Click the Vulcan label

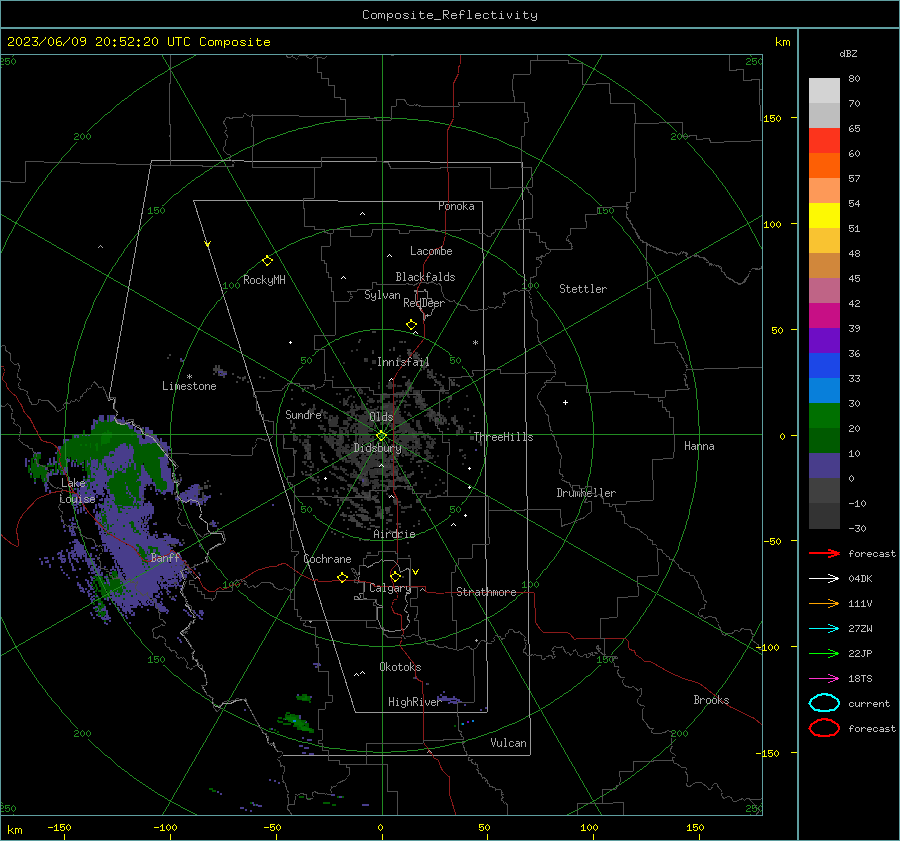[x=508, y=743]
